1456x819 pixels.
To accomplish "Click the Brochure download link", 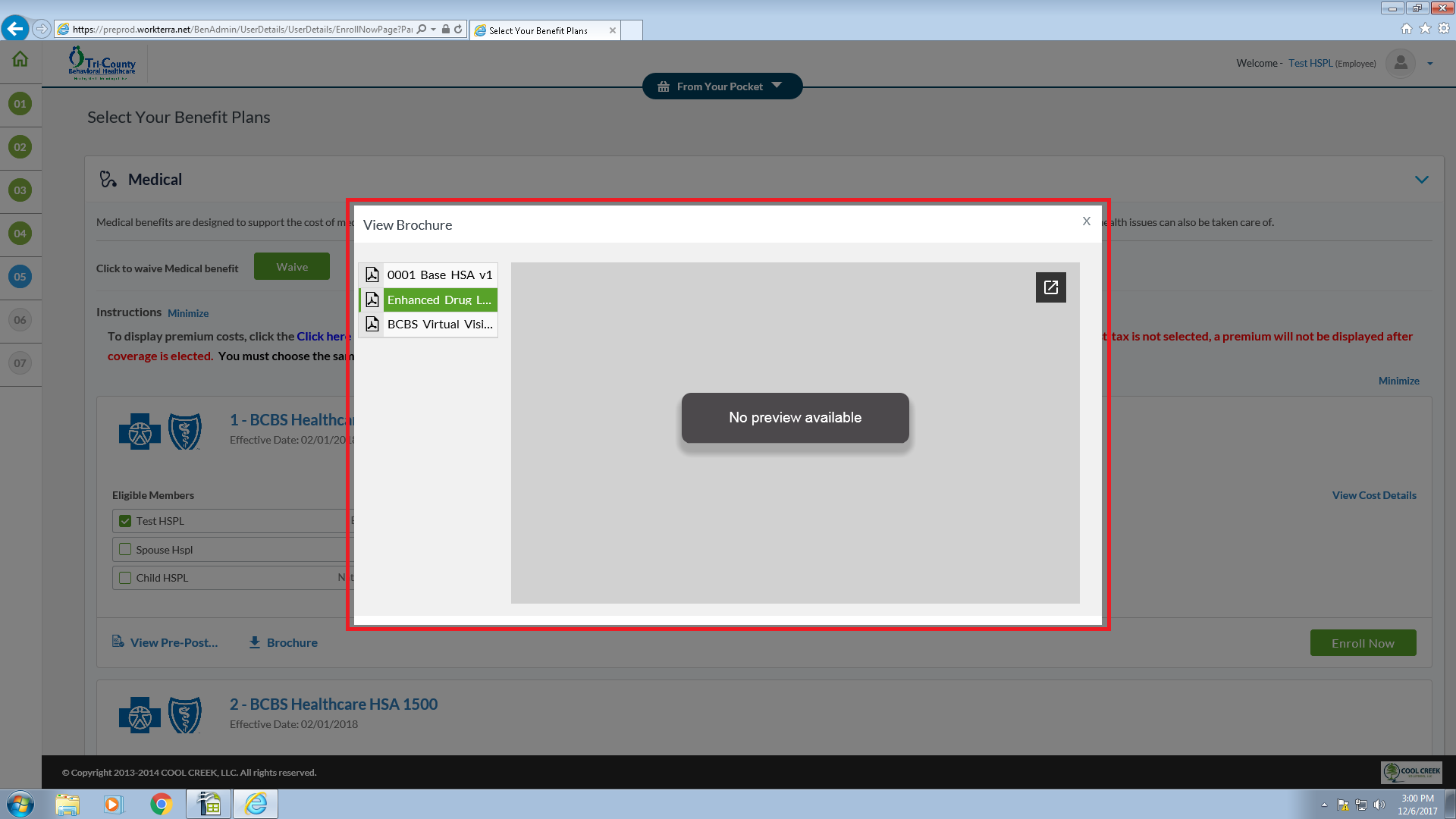I will click(x=284, y=643).
